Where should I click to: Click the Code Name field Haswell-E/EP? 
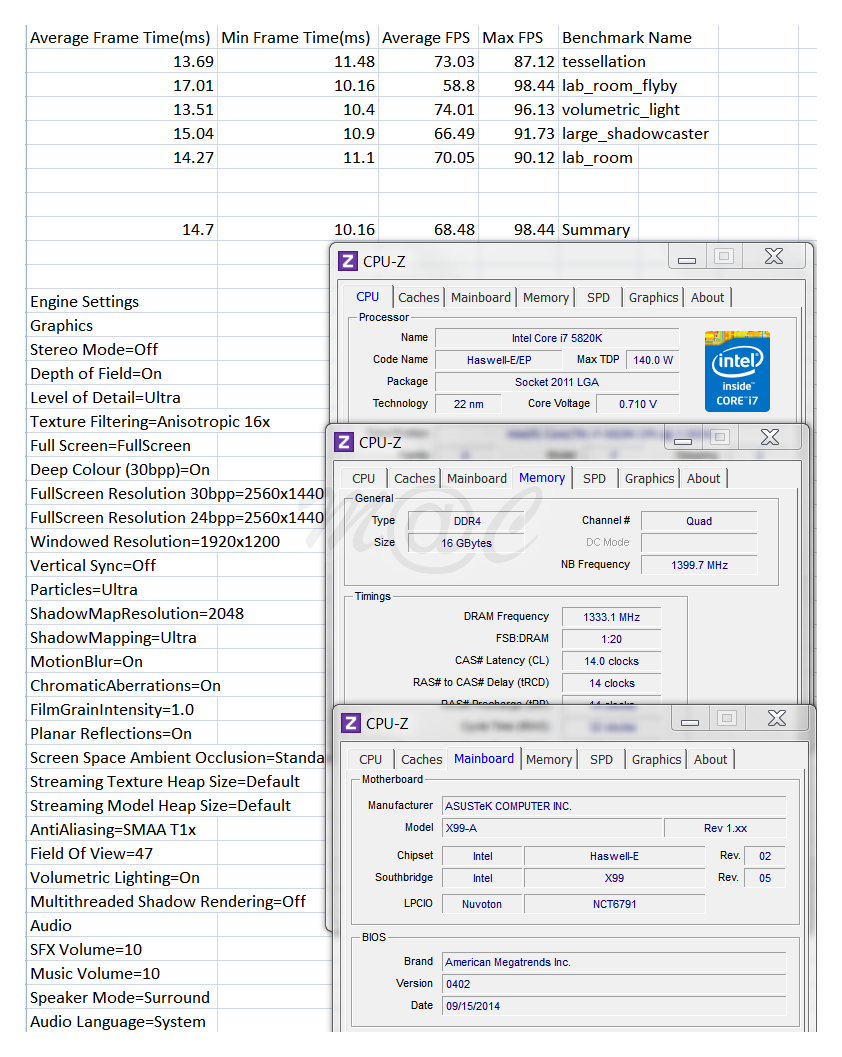click(499, 360)
